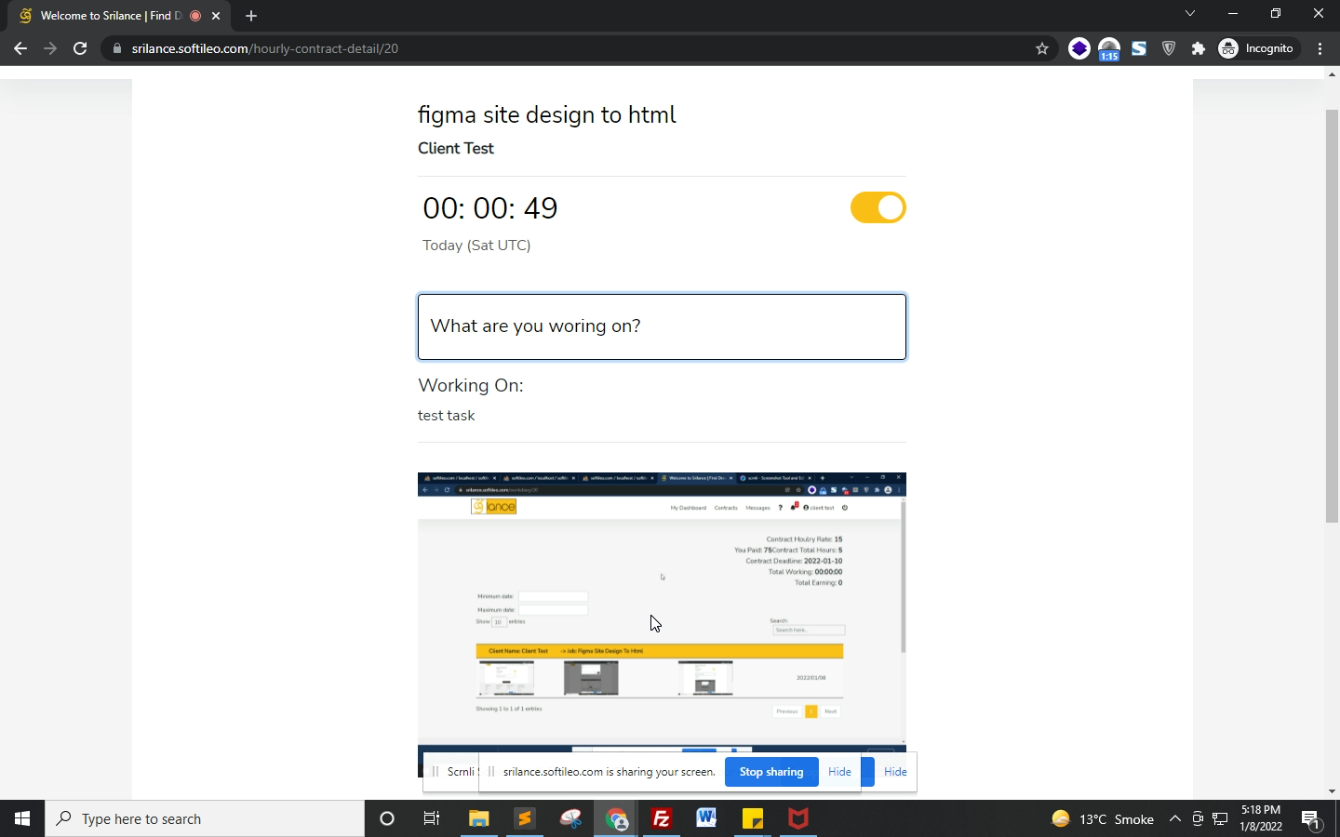The image size is (1340, 837).
Task: Show hidden system tray icons
Action: (1175, 819)
